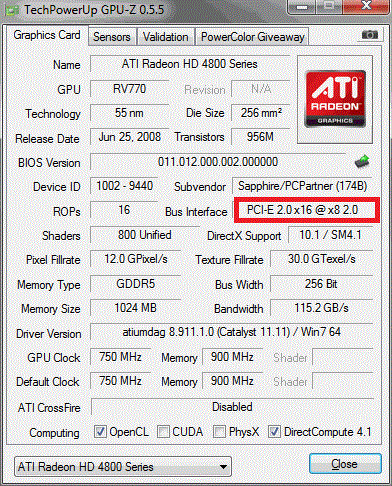Toggle the PhysX checkbox
This screenshot has width=392, height=486.
pyautogui.click(x=219, y=432)
